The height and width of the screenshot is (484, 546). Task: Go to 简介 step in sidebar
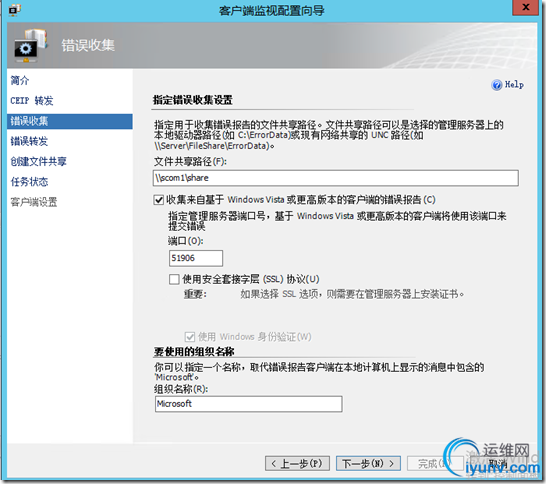coord(20,80)
